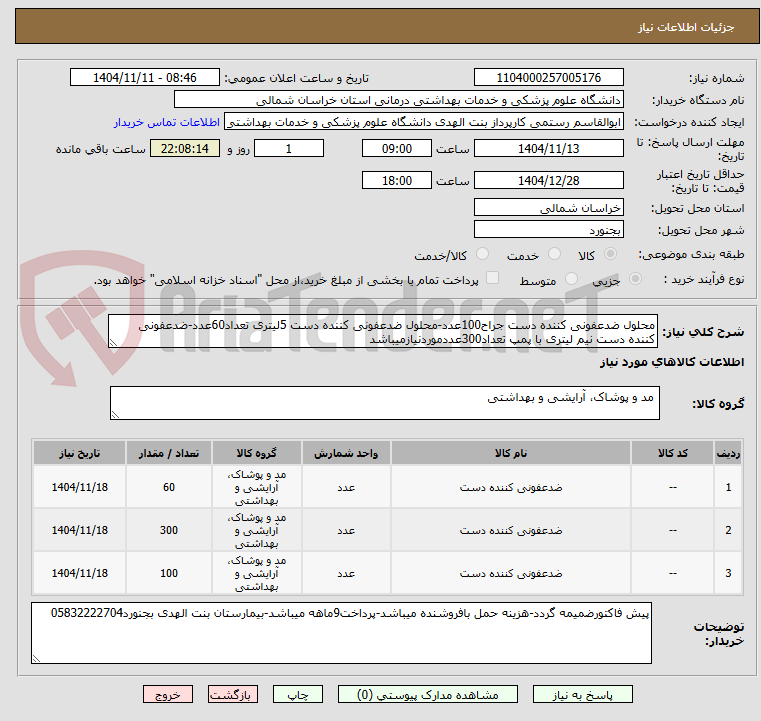Click ضدعفونی کننده دست in row 3
Screen dimensions: 761x721
511,573
